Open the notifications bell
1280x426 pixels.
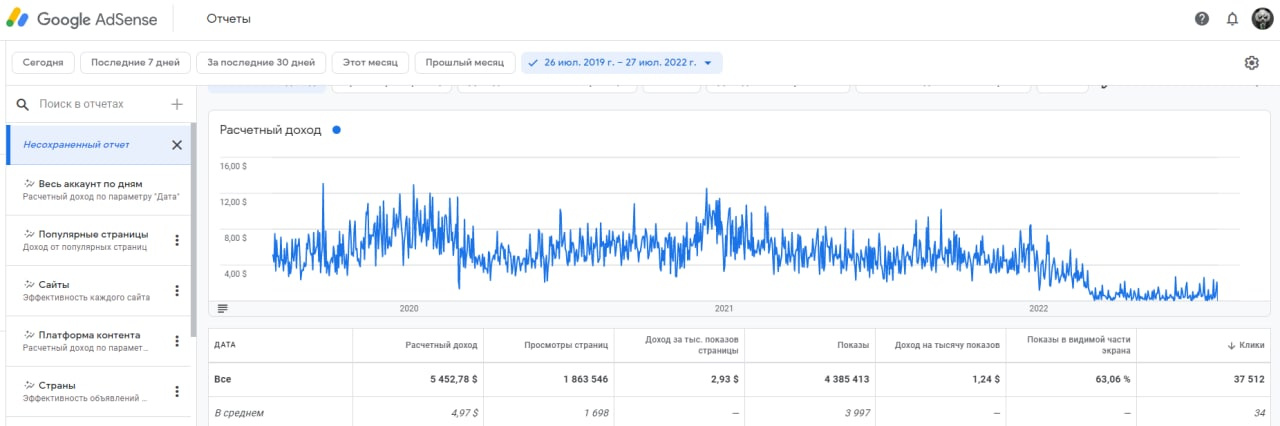coord(1232,19)
